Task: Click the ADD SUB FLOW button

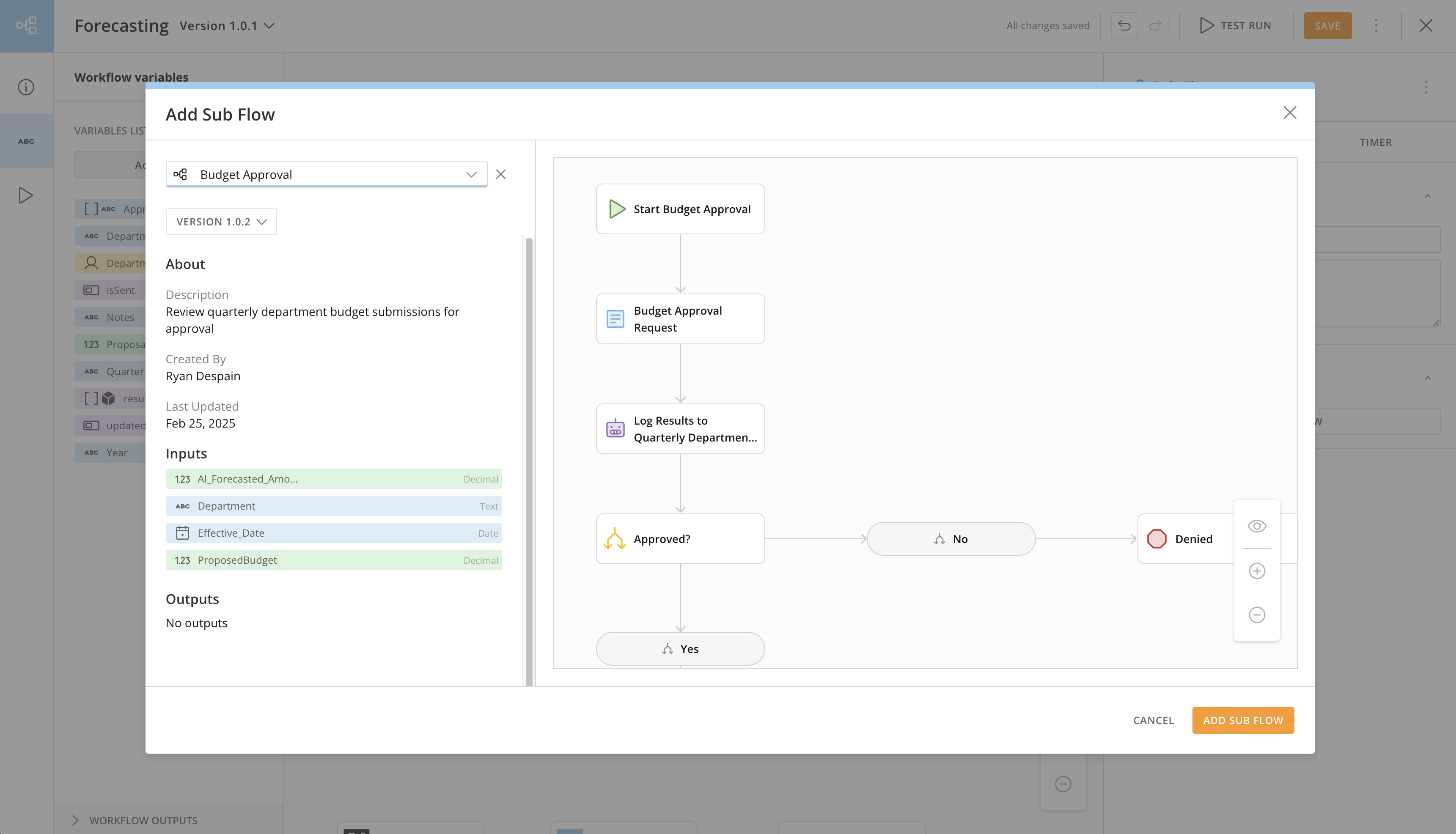Action: 1242,720
